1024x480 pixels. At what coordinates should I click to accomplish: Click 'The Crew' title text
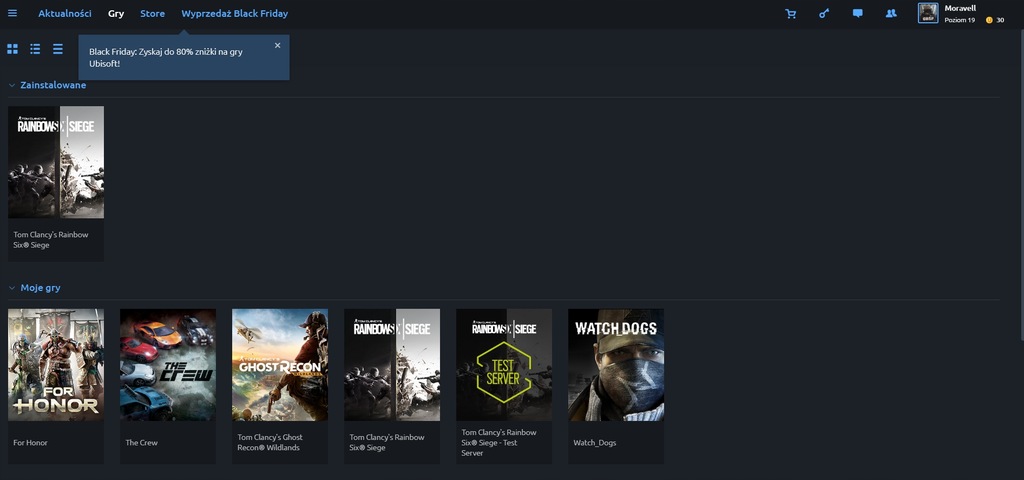141,443
